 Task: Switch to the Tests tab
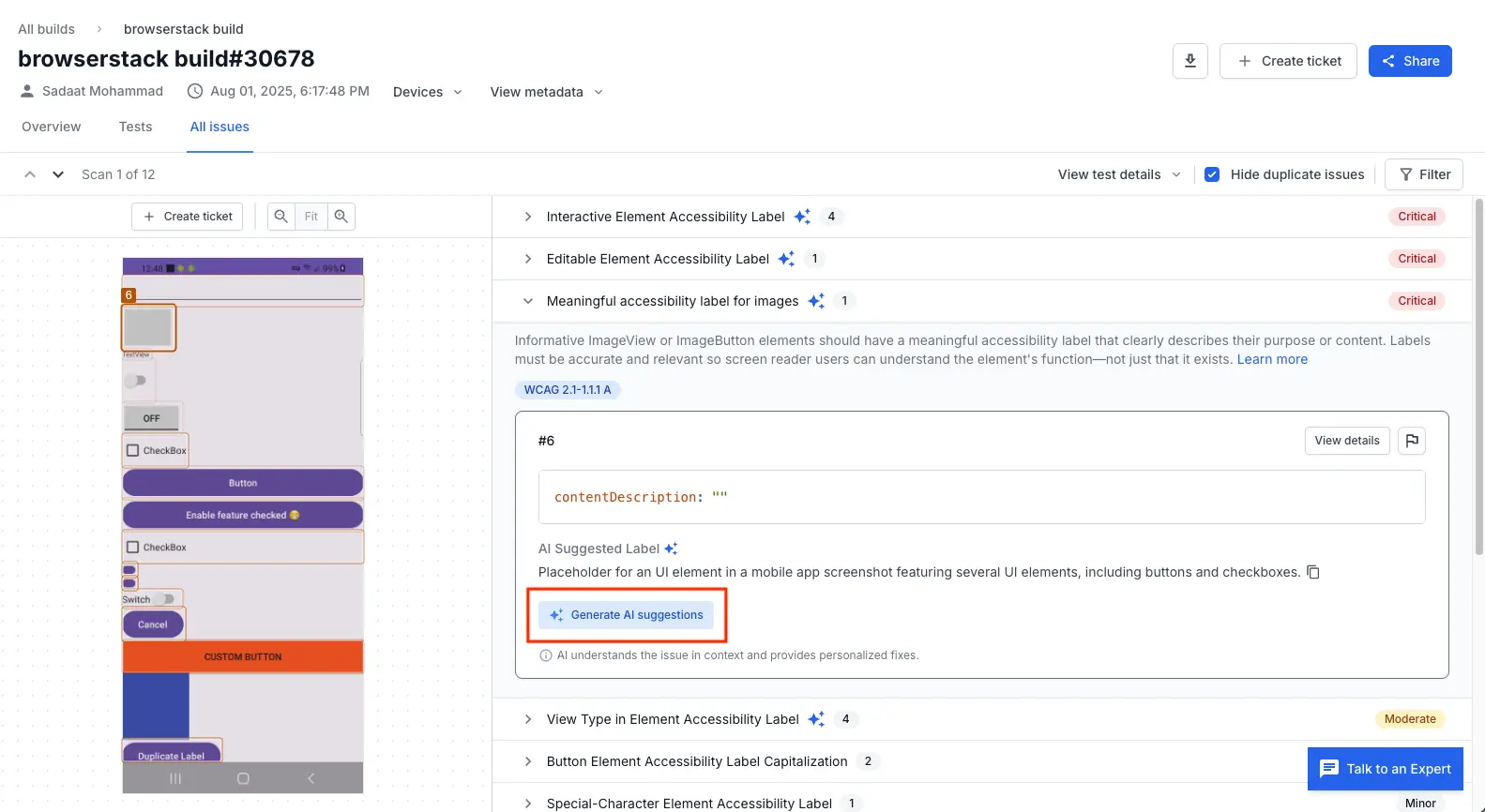click(135, 127)
